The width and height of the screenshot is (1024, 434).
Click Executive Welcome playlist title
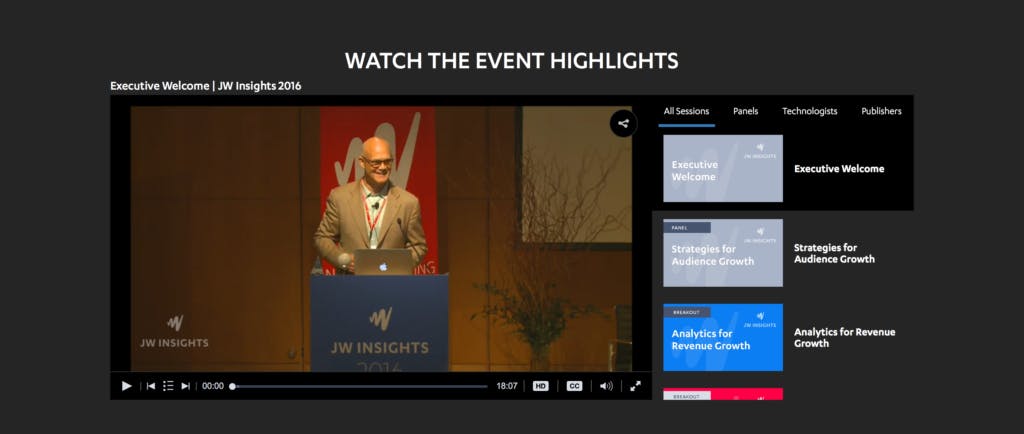pos(839,168)
